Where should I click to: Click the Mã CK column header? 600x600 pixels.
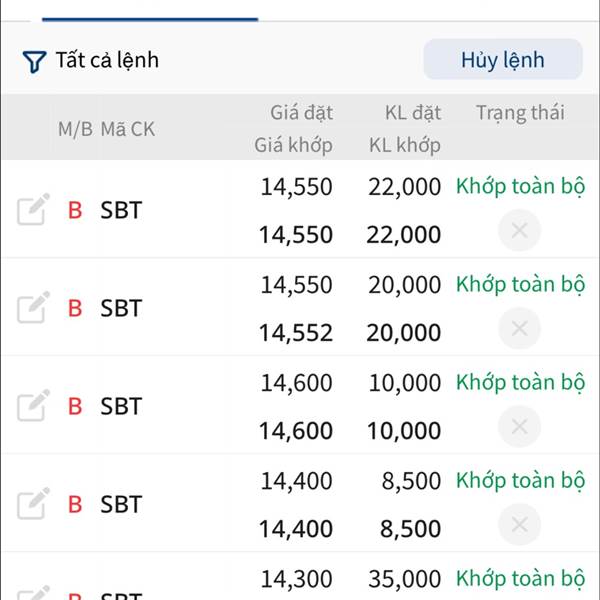click(x=127, y=129)
